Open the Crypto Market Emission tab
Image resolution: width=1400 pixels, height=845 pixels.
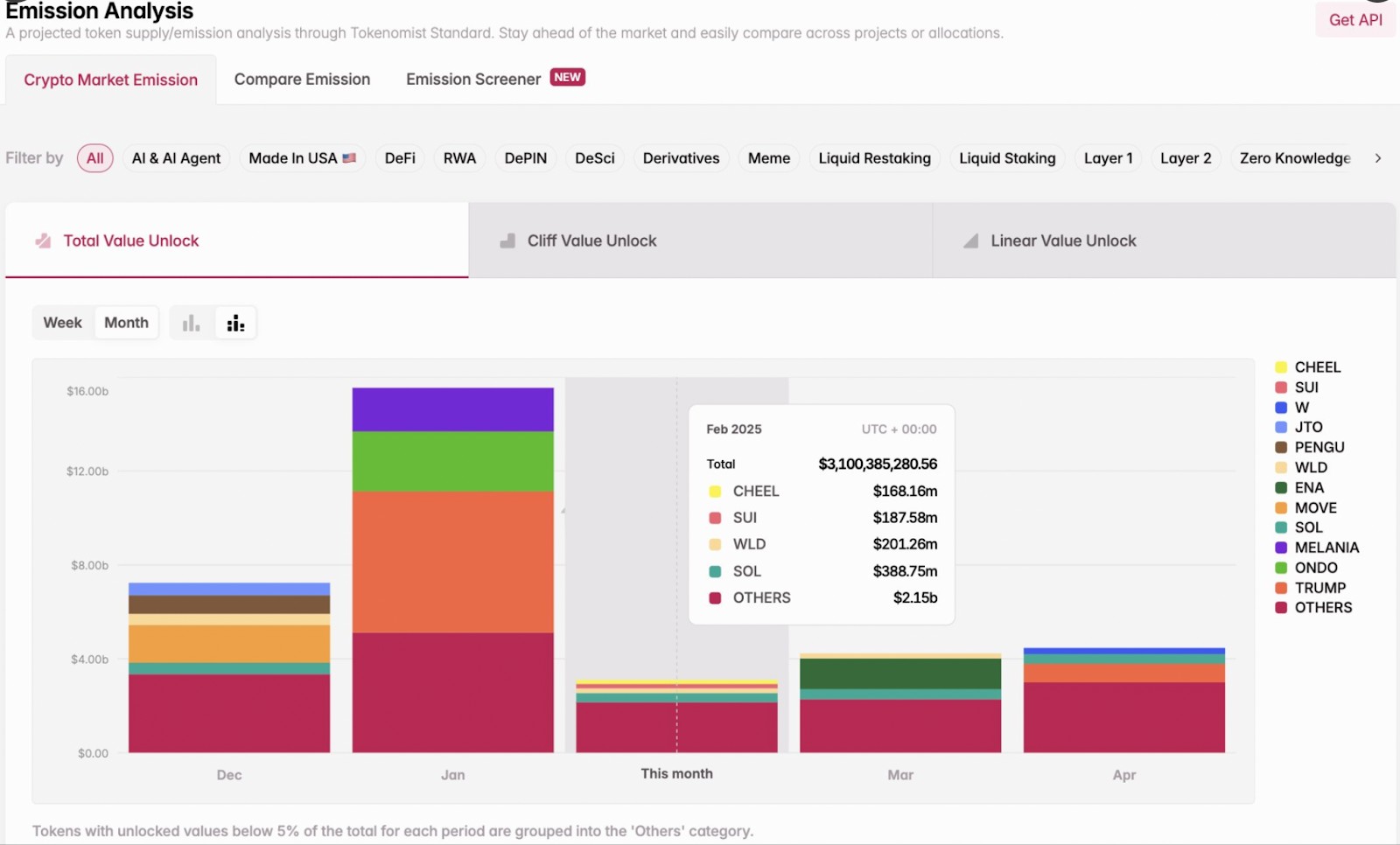(111, 80)
